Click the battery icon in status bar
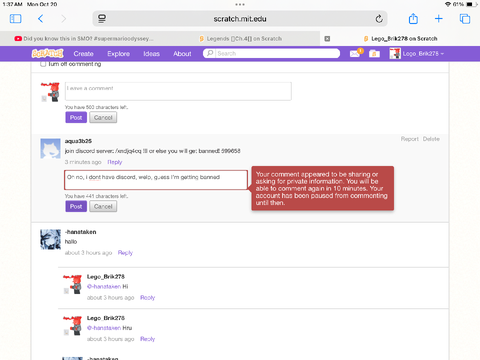The width and height of the screenshot is (480, 360). [471, 4]
